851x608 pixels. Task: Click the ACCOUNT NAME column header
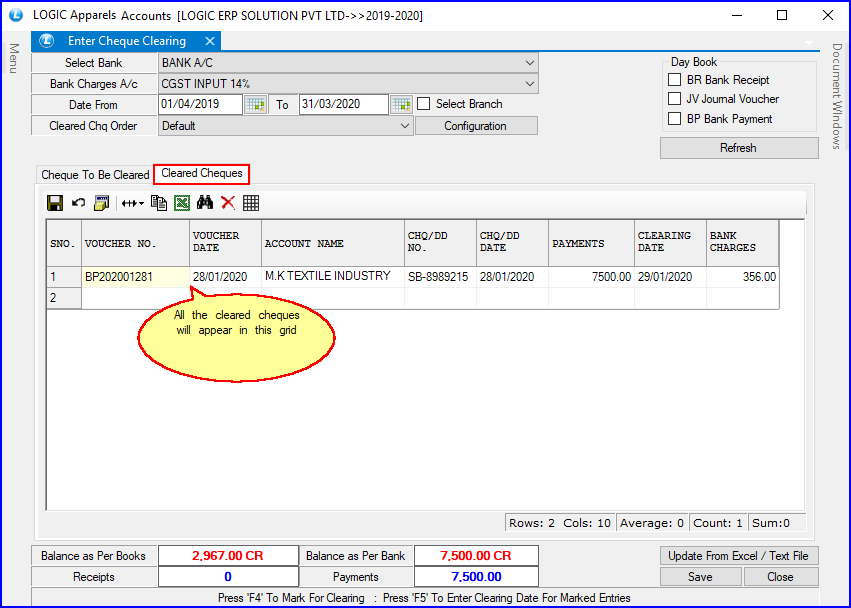coord(333,243)
